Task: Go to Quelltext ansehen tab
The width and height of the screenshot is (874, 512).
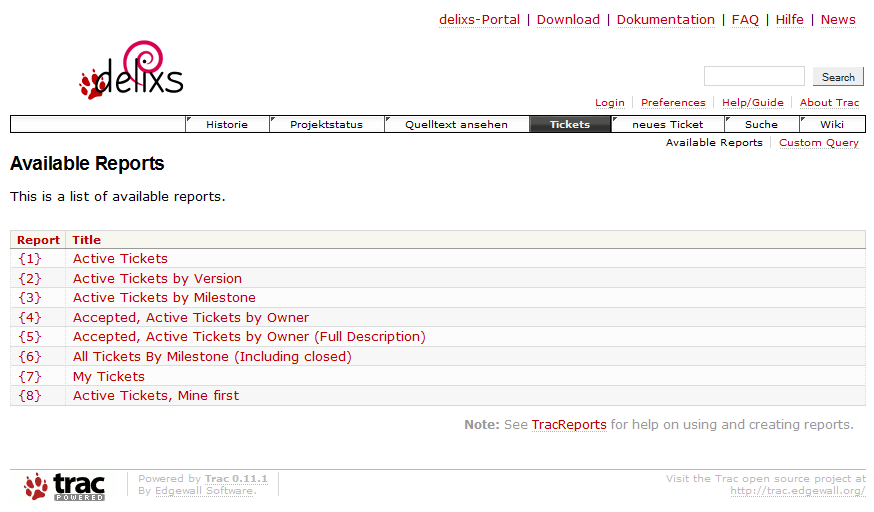Action: point(456,125)
